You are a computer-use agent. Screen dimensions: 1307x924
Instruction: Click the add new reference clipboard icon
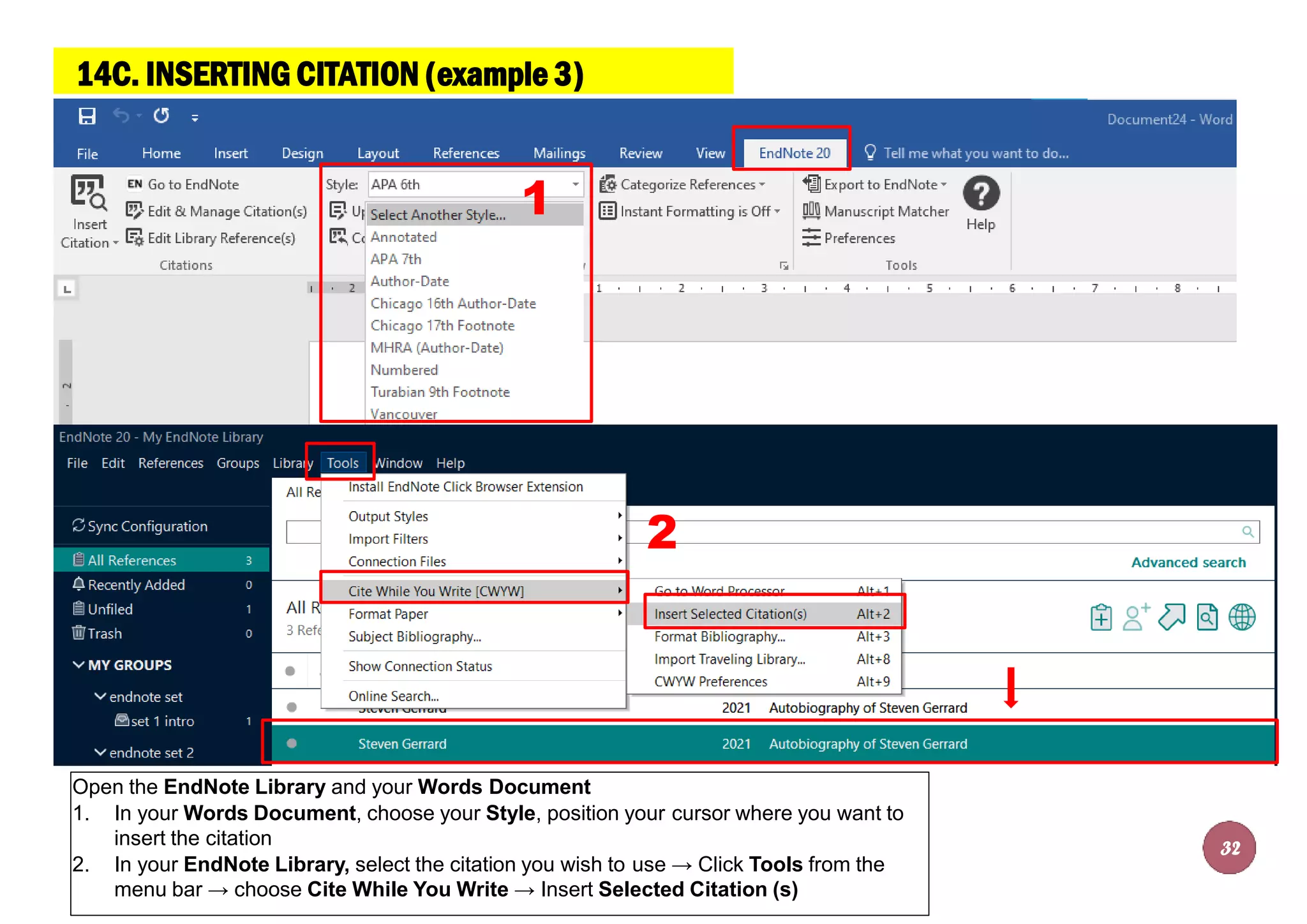click(1101, 617)
